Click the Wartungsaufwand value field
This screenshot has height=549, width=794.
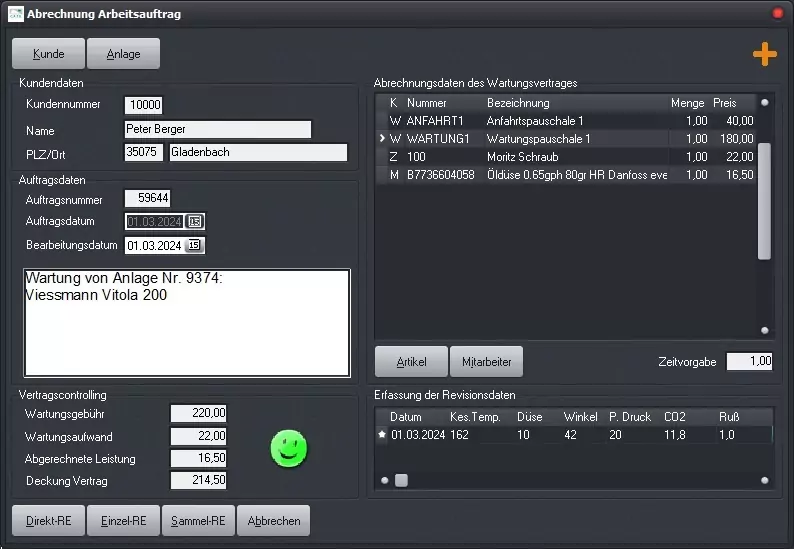198,436
